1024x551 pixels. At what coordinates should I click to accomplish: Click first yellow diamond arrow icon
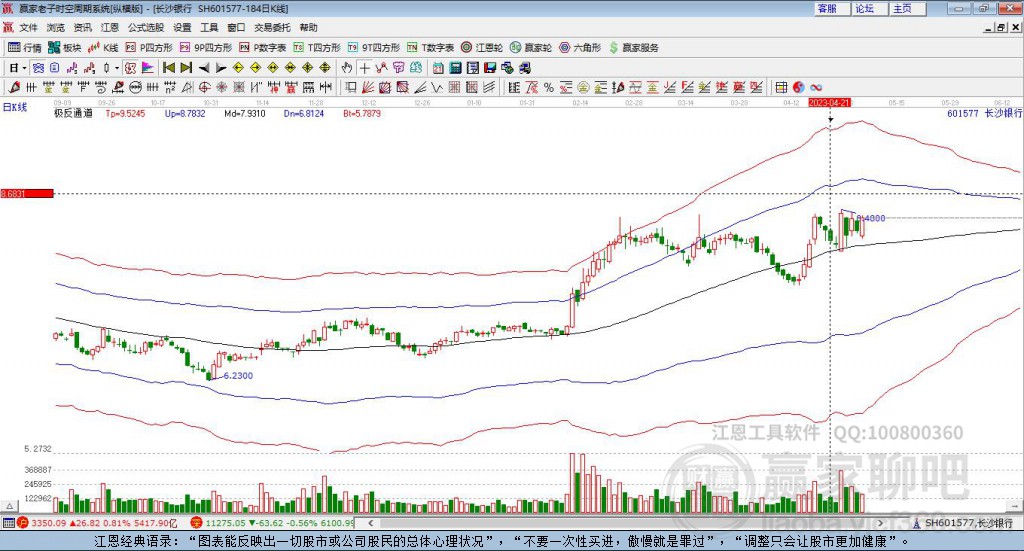(x=238, y=68)
